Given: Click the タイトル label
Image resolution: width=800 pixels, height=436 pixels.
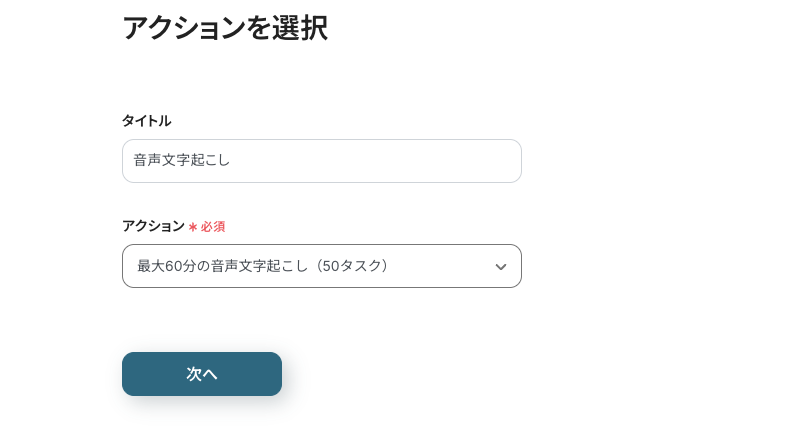Looking at the screenshot, I should 146,121.
